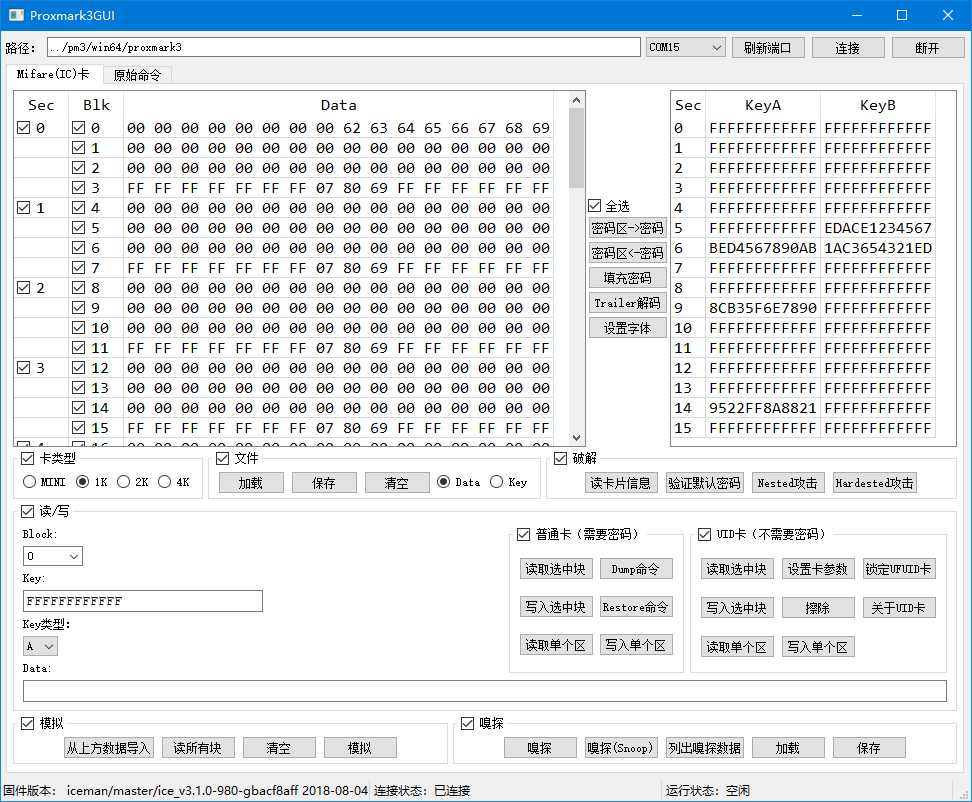Switch to the Mifare(IC)卡 tab
This screenshot has height=802, width=972.
53,74
